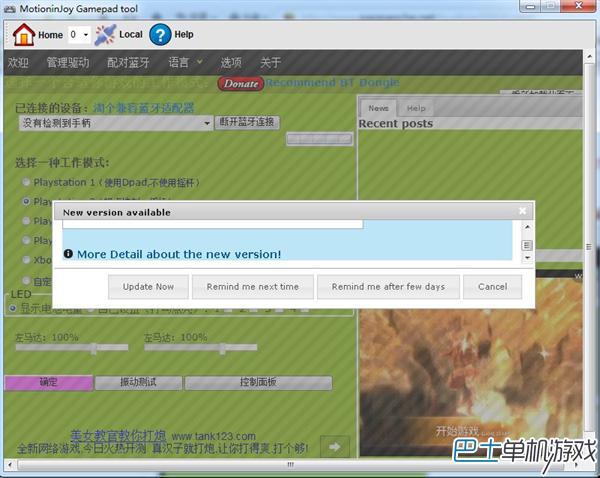The image size is (600, 478).
Task: Click the Donate button
Action: pyautogui.click(x=241, y=84)
